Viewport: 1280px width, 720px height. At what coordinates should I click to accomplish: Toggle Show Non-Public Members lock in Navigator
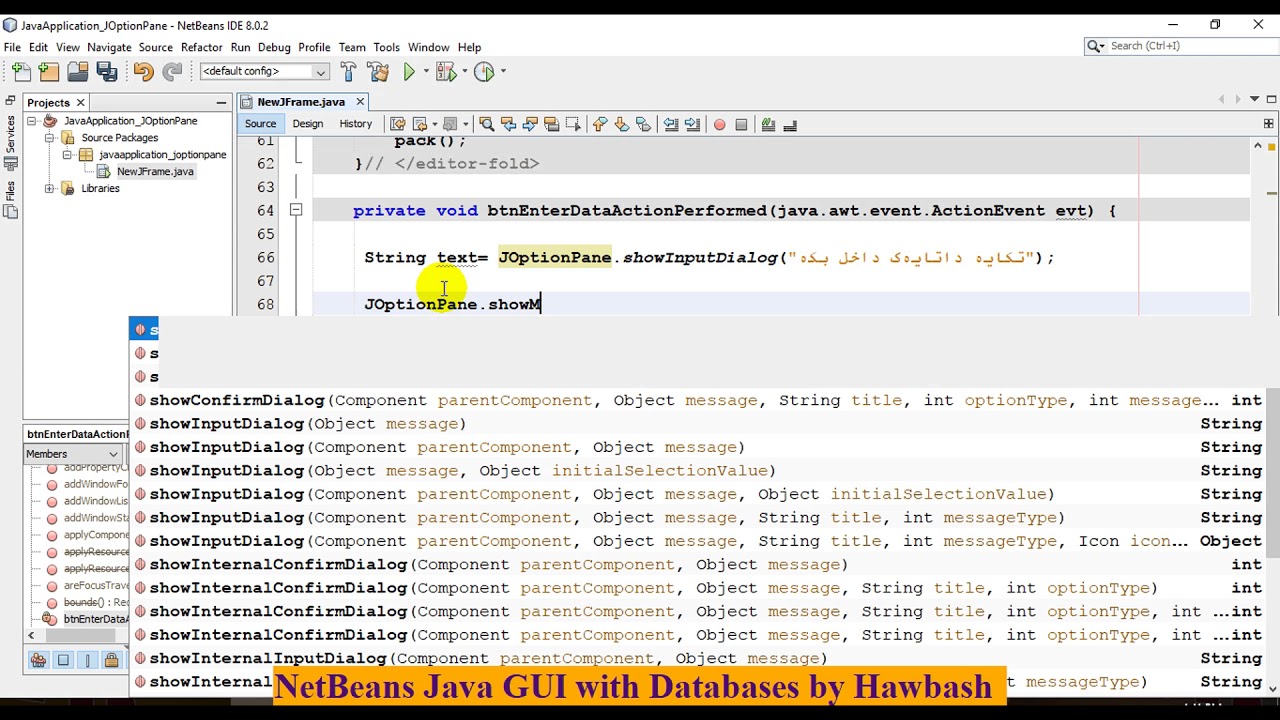point(111,660)
